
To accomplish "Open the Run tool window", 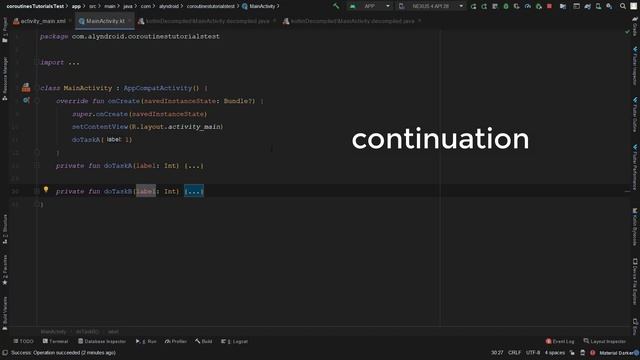I will point(146,341).
